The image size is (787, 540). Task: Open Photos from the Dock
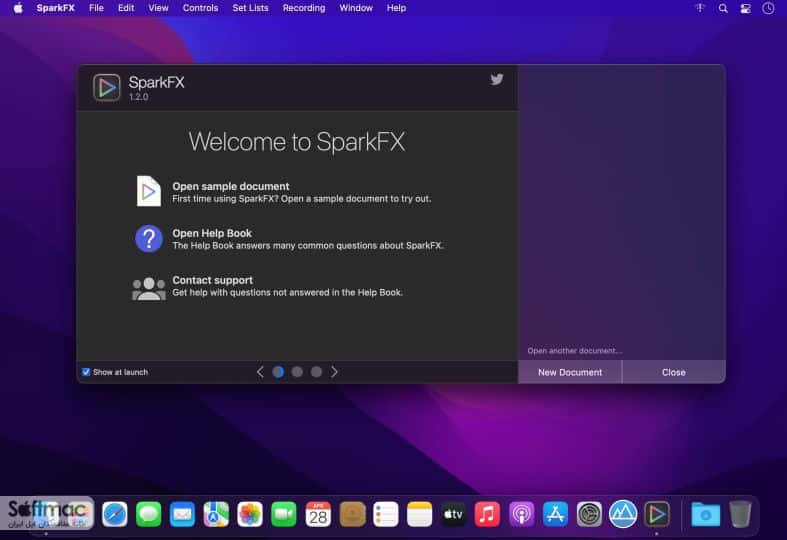point(250,514)
